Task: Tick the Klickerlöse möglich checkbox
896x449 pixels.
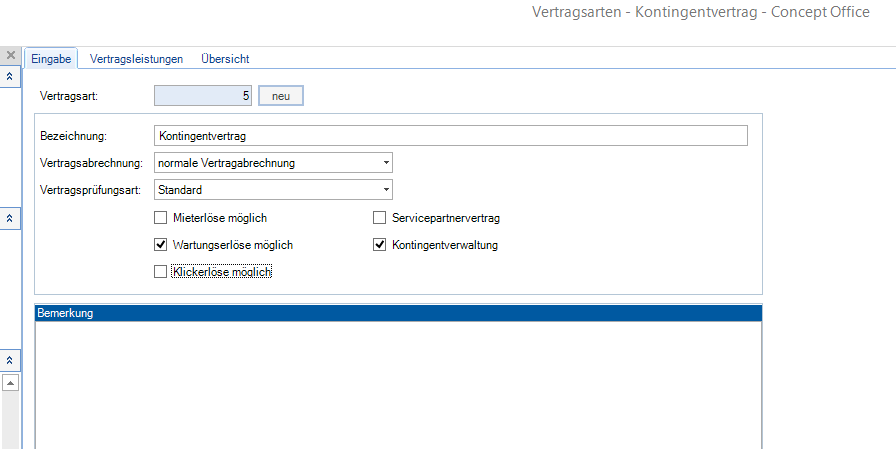Action: 161,271
